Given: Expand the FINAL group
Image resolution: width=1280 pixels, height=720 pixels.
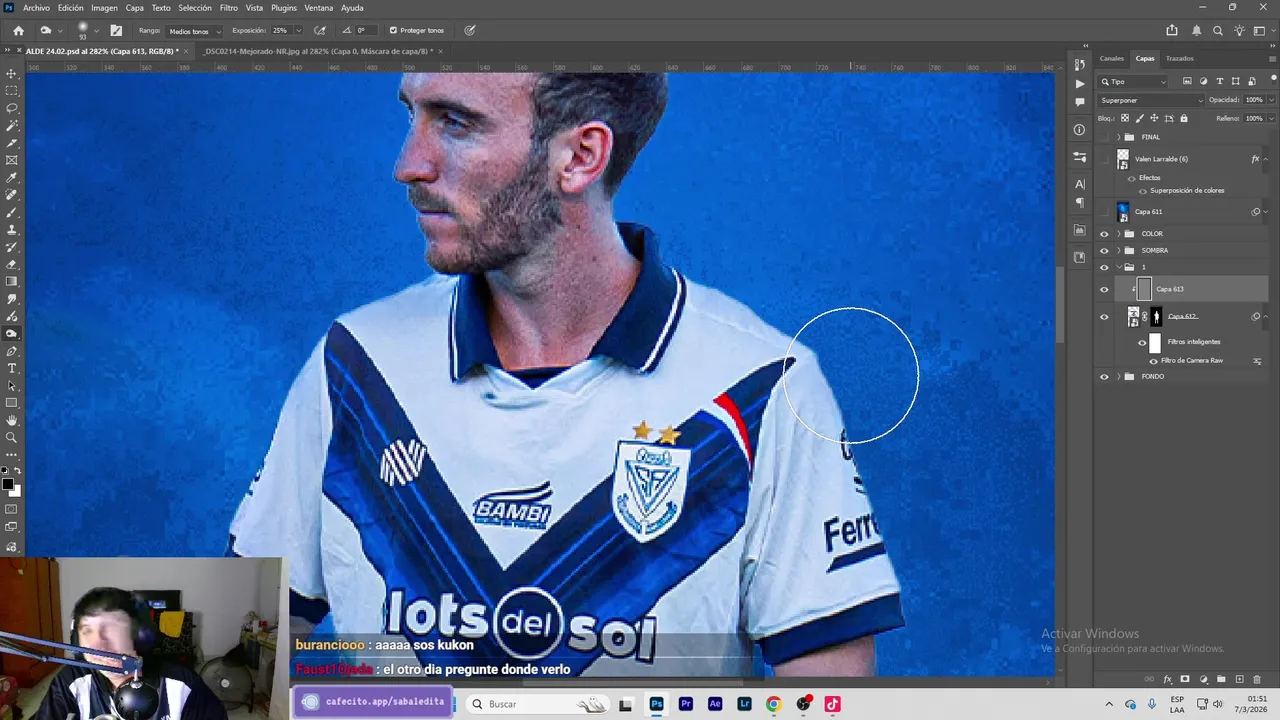Looking at the screenshot, I should click(1118, 137).
